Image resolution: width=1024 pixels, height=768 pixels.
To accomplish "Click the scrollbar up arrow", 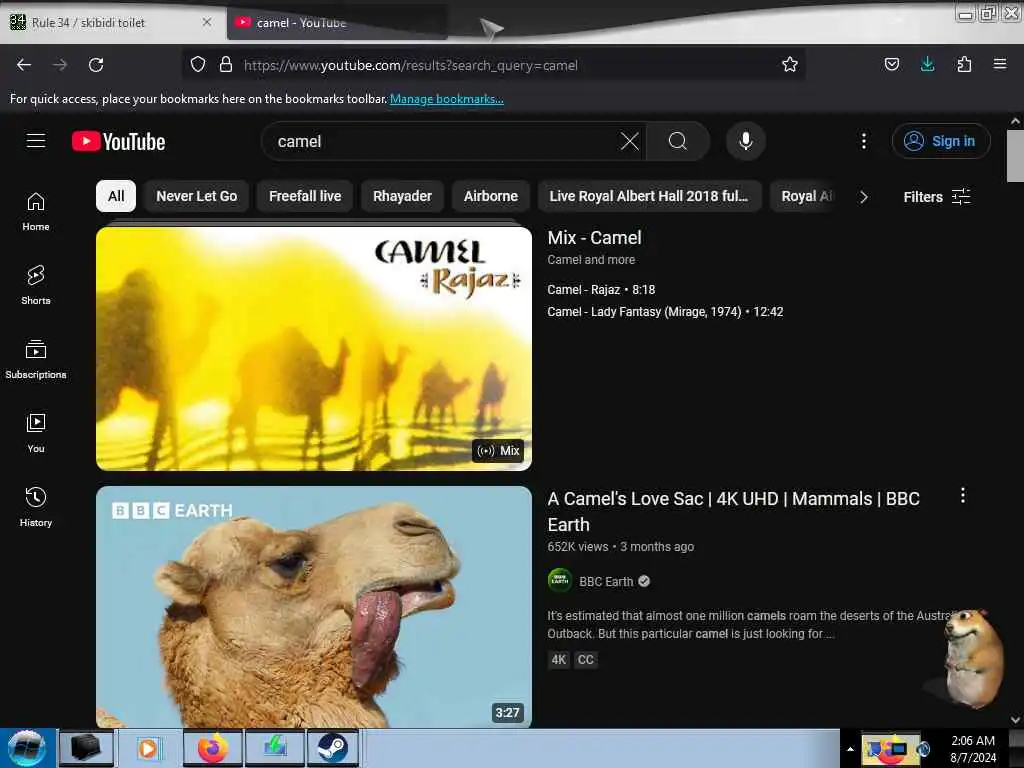I will click(1015, 121).
